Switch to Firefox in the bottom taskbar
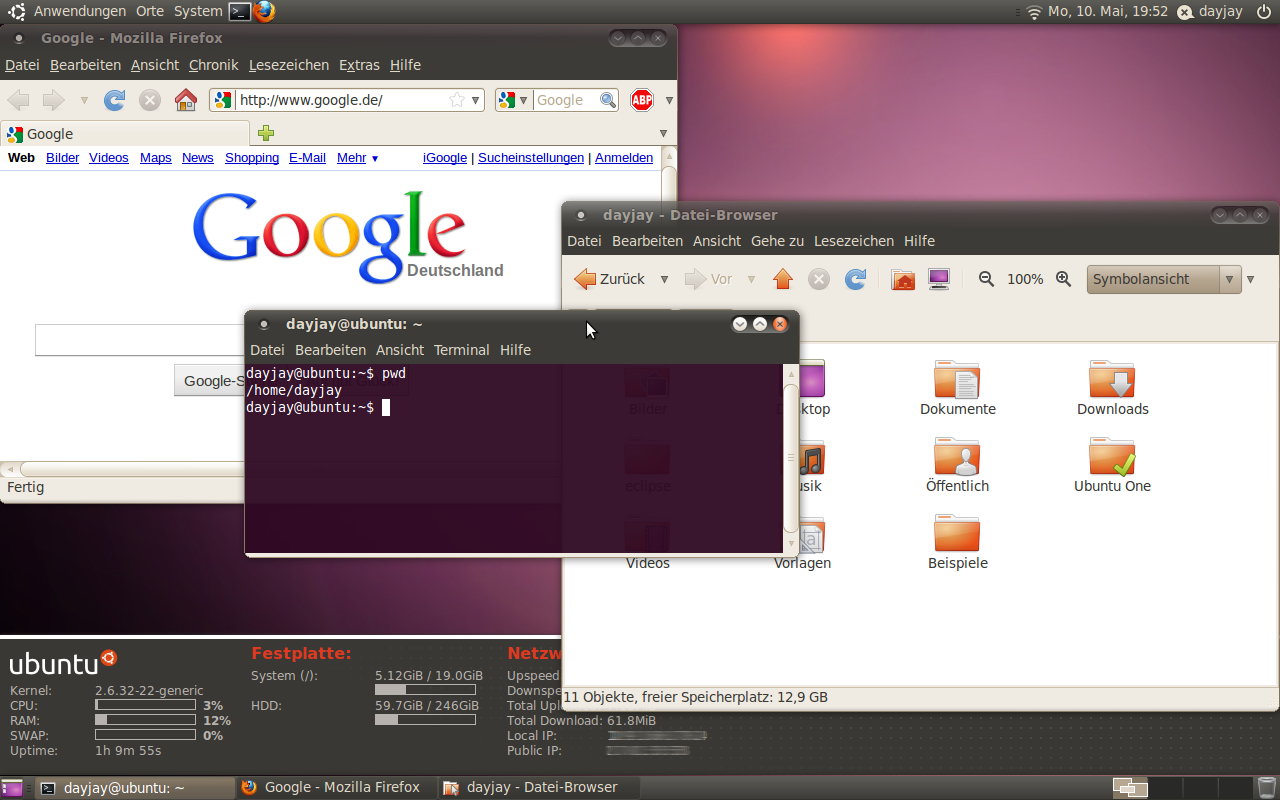Viewport: 1280px width, 800px height. [x=336, y=787]
